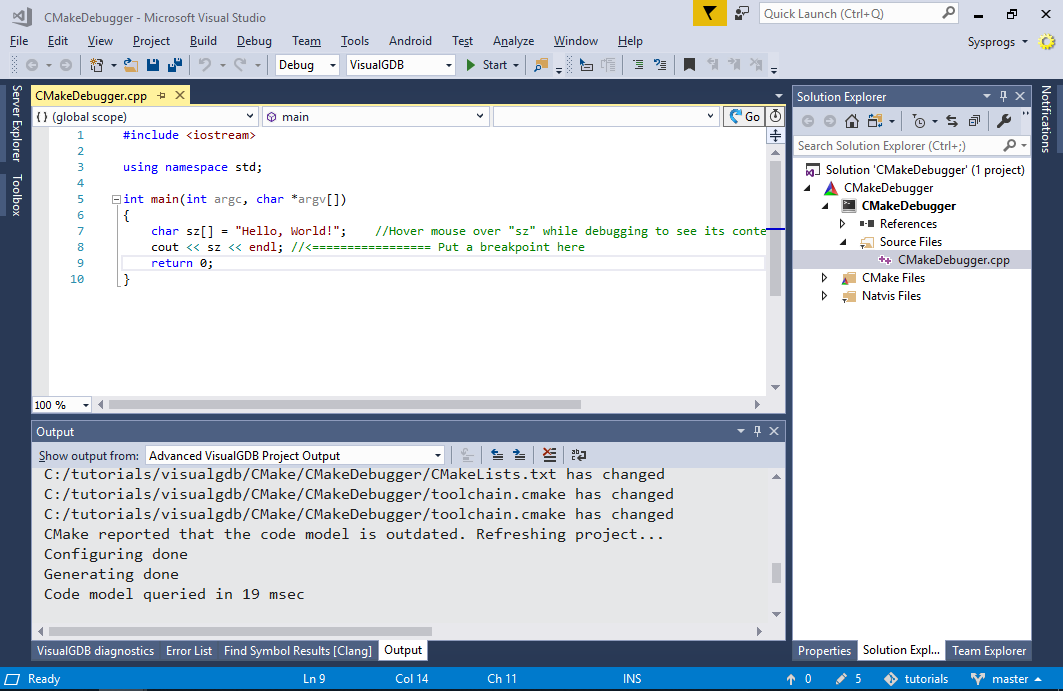Click the Save All toolbar icon

pyautogui.click(x=175, y=65)
